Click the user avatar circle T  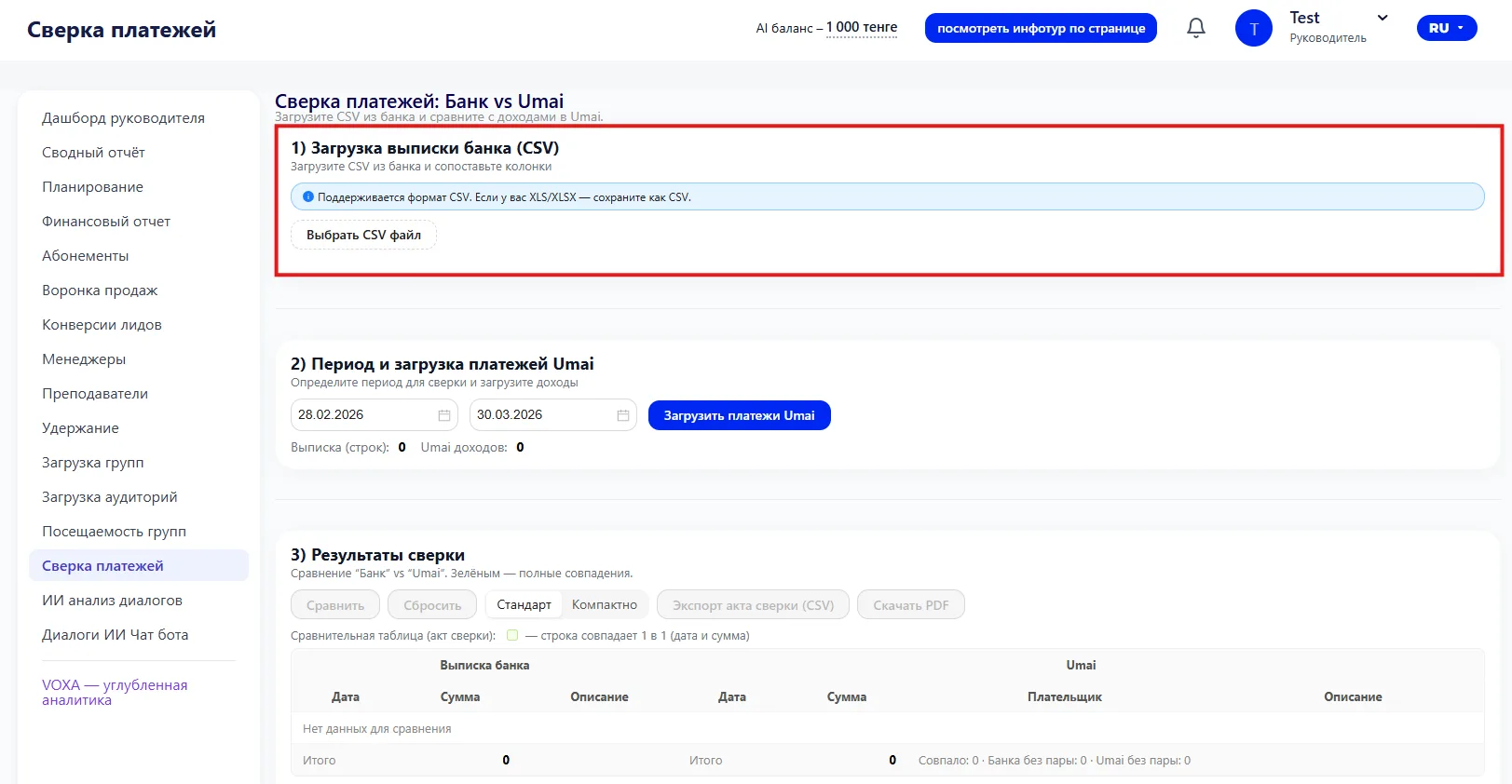point(1253,28)
